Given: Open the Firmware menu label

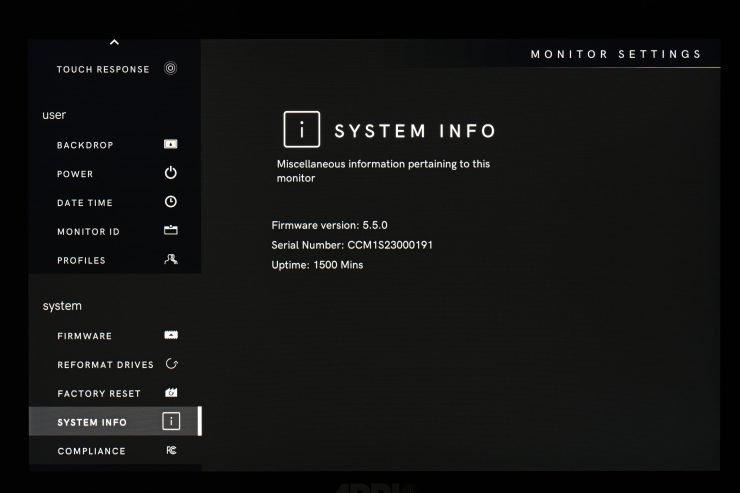Looking at the screenshot, I should click(x=84, y=336).
